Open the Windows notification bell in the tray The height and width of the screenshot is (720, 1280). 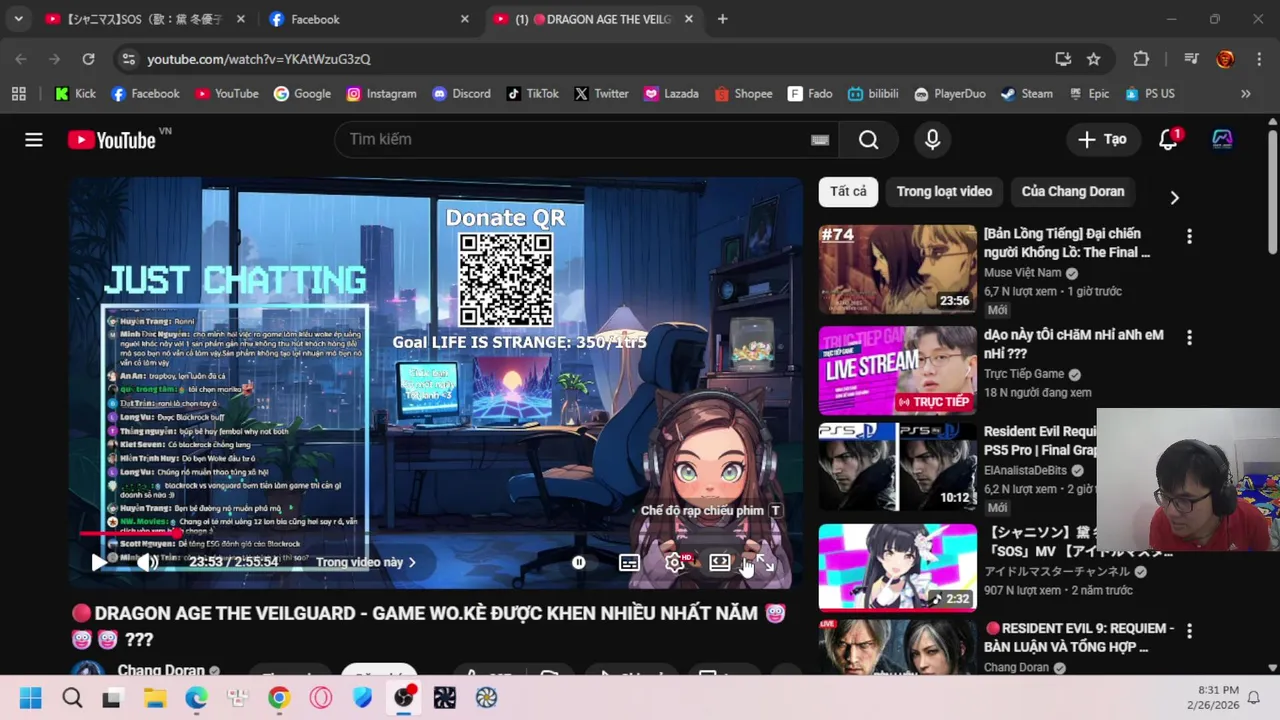[x=1253, y=697]
